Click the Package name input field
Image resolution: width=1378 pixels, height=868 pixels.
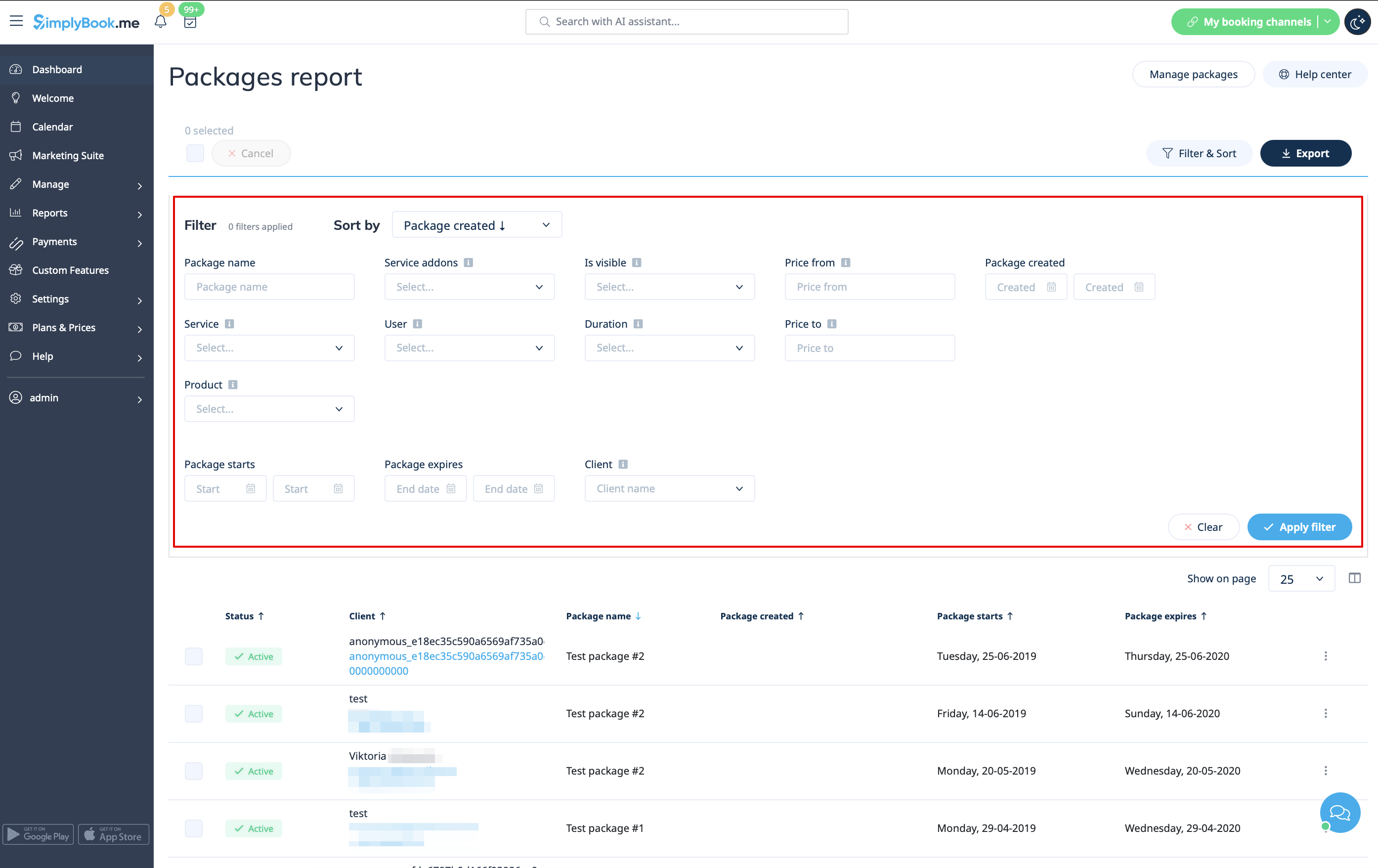click(x=269, y=287)
